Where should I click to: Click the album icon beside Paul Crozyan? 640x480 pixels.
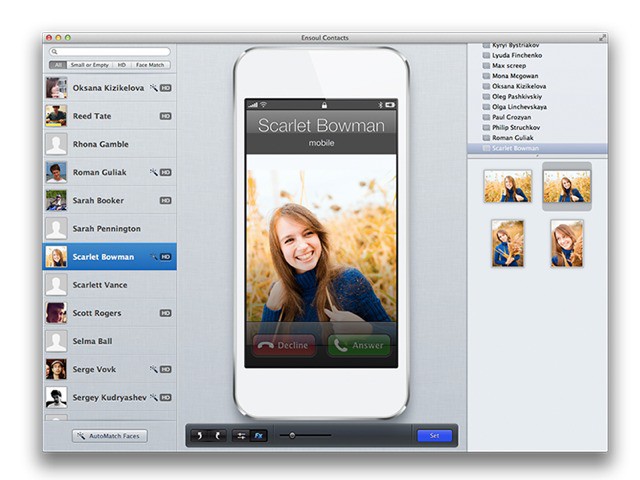pyautogui.click(x=486, y=117)
